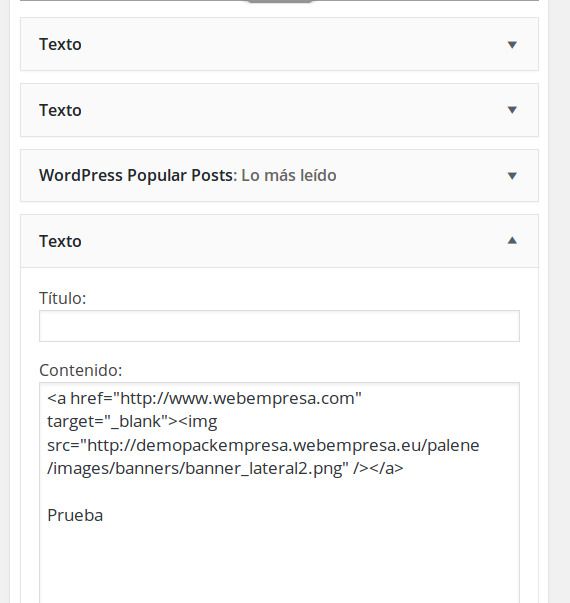Click the expanded Texto widget header title

[60, 242]
